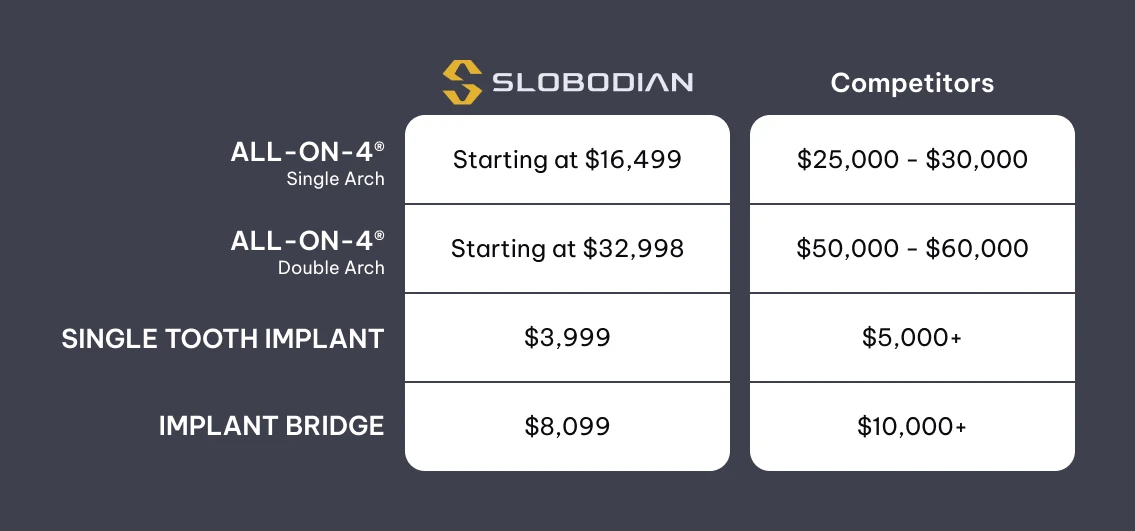The height and width of the screenshot is (531, 1135).
Task: Select the competitor $10,000+ price
Action: [x=912, y=427]
